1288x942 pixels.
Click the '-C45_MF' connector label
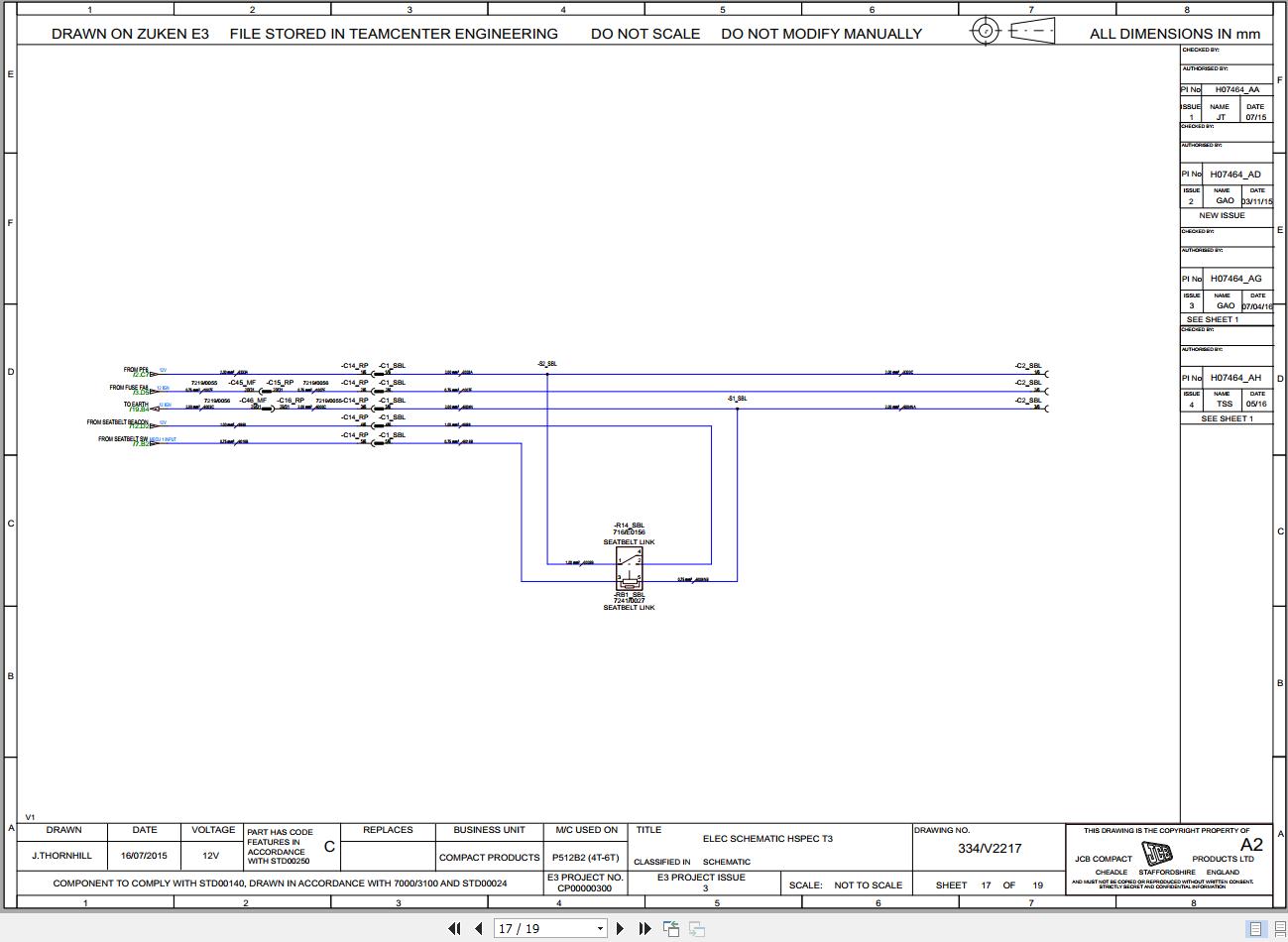[242, 383]
